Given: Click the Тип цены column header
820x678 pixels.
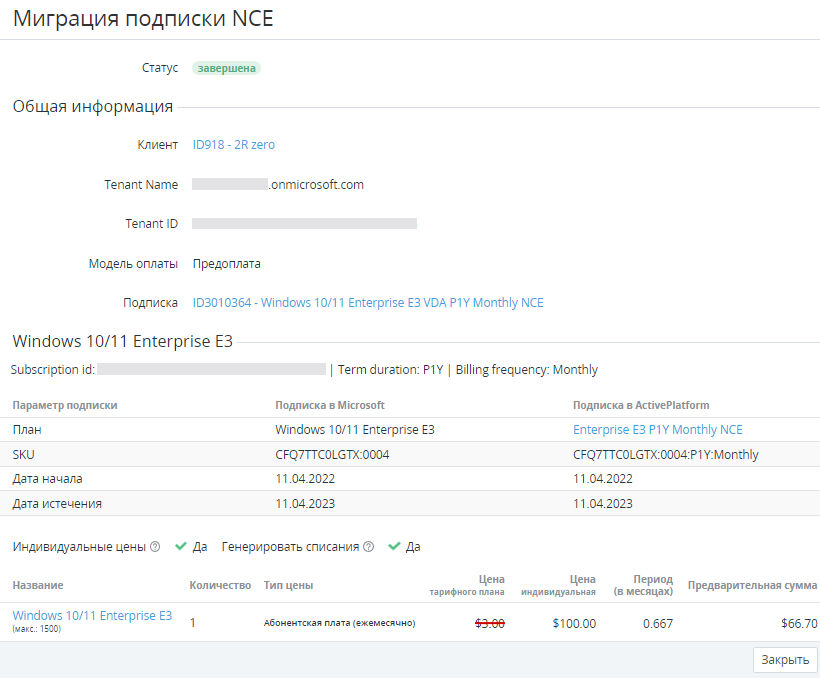Looking at the screenshot, I should click(x=288, y=585).
